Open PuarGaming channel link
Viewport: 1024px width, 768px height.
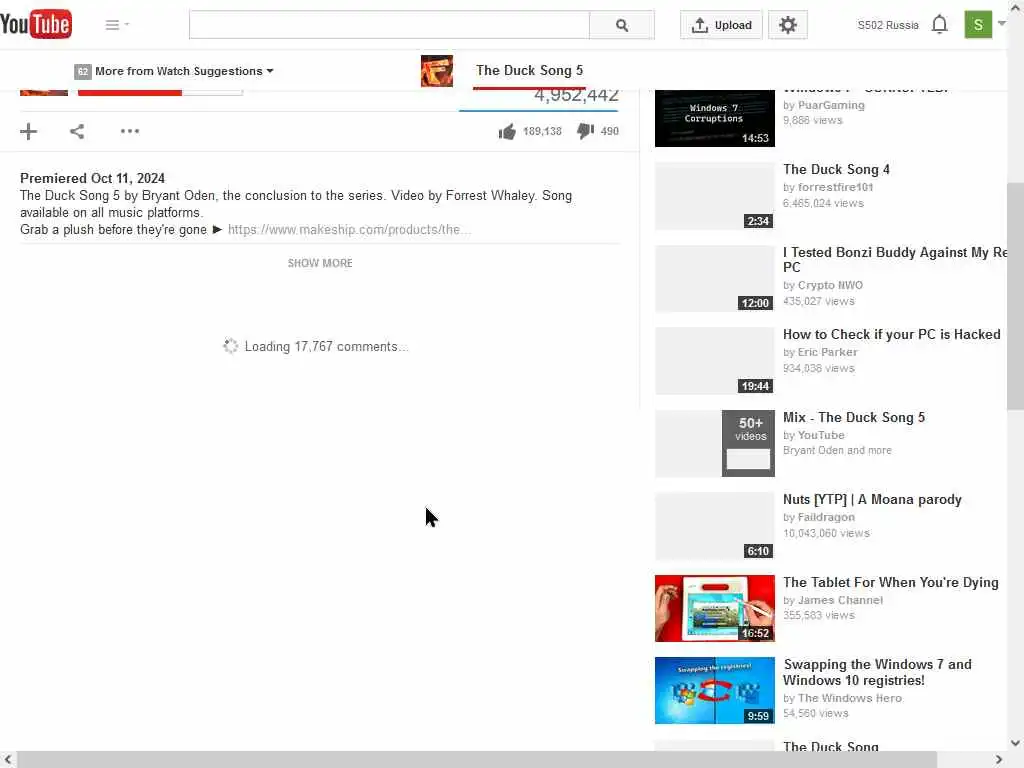831,105
